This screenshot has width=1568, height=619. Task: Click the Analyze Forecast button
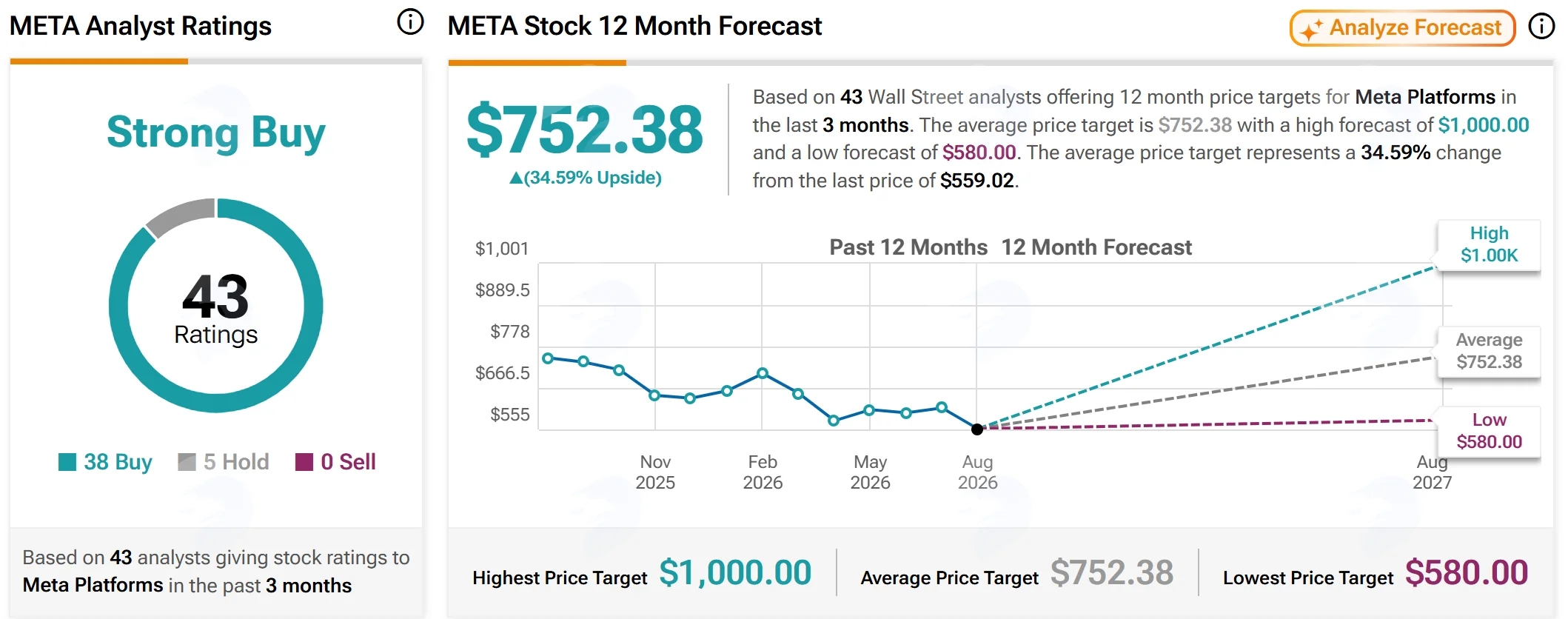[x=1402, y=28]
